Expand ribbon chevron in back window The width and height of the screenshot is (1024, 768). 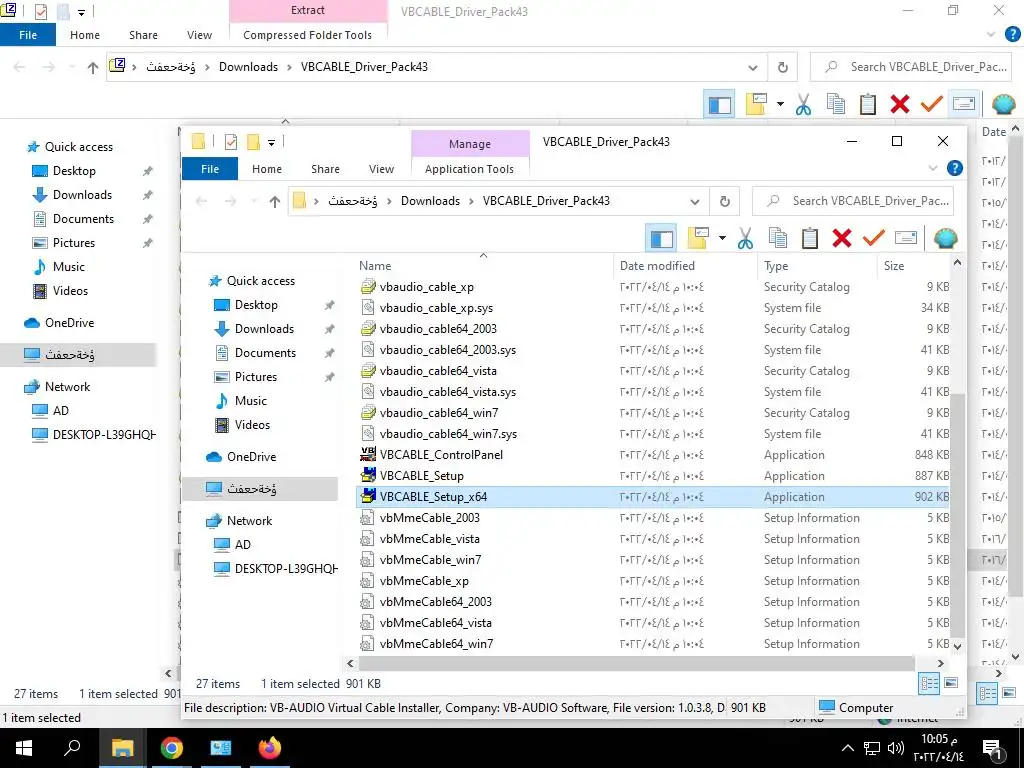click(x=991, y=35)
